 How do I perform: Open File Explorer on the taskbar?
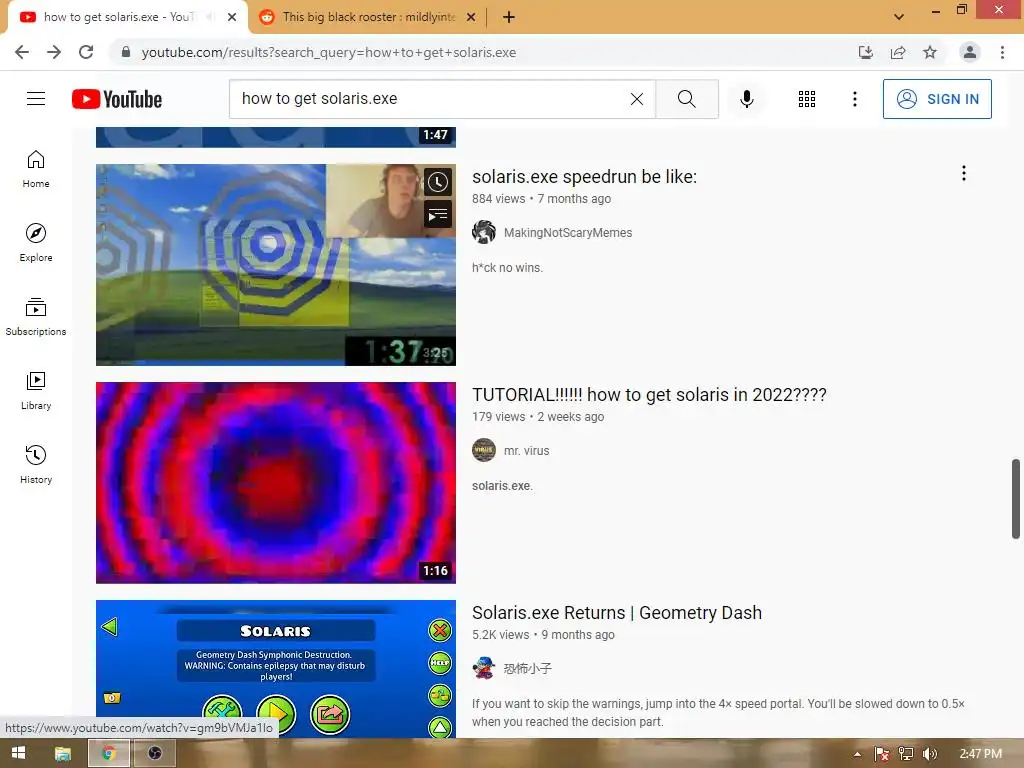pyautogui.click(x=63, y=754)
